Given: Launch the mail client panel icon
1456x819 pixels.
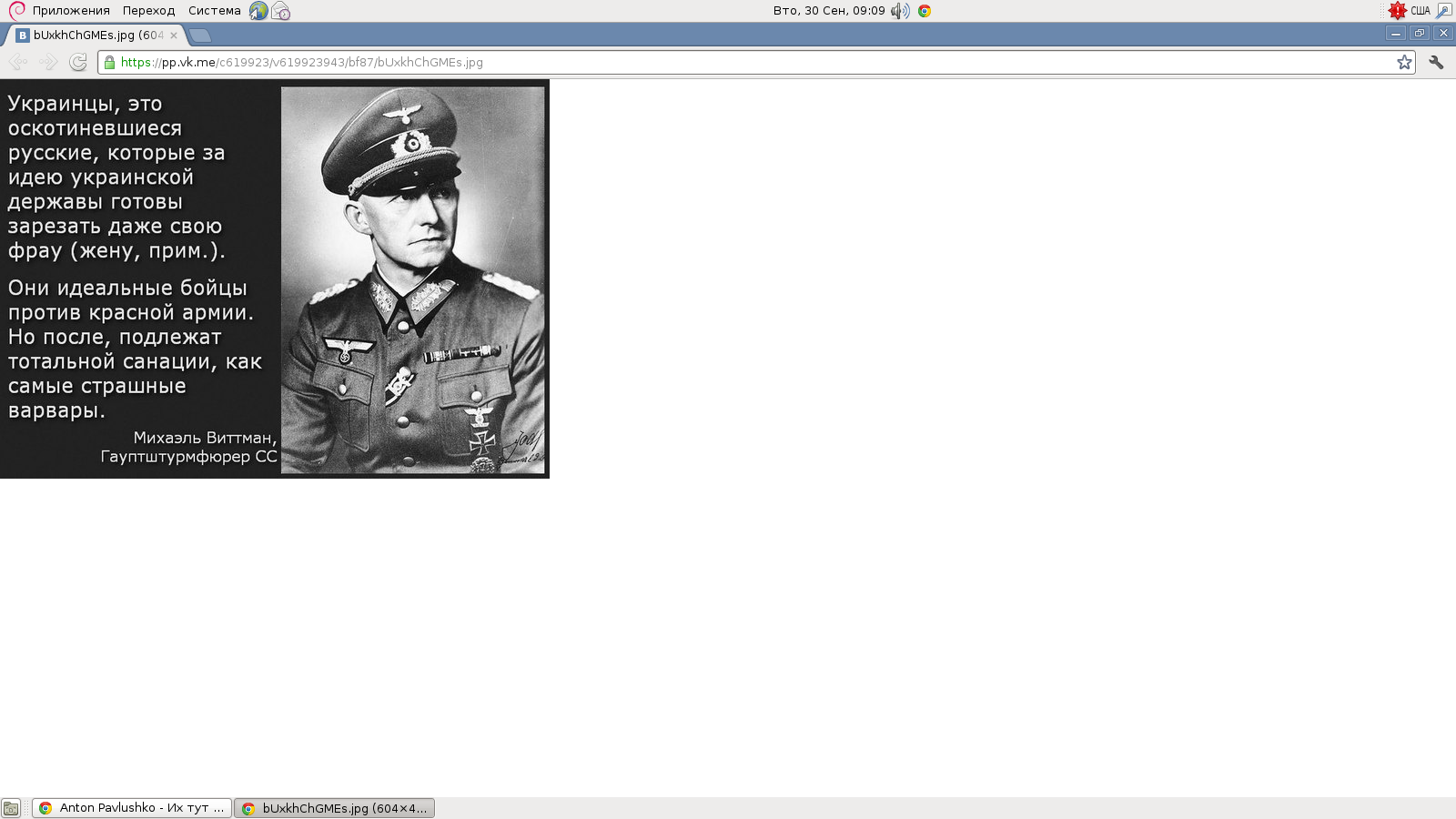Looking at the screenshot, I should pos(281,11).
